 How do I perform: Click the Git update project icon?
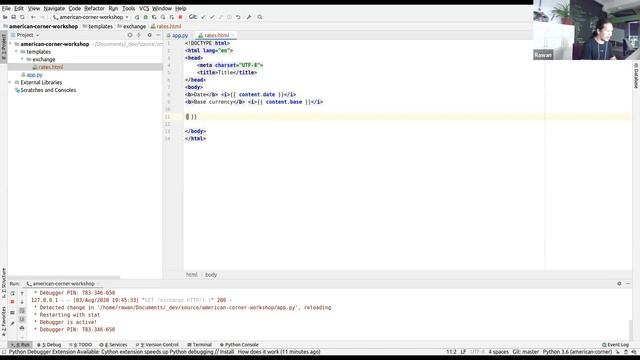203,17
